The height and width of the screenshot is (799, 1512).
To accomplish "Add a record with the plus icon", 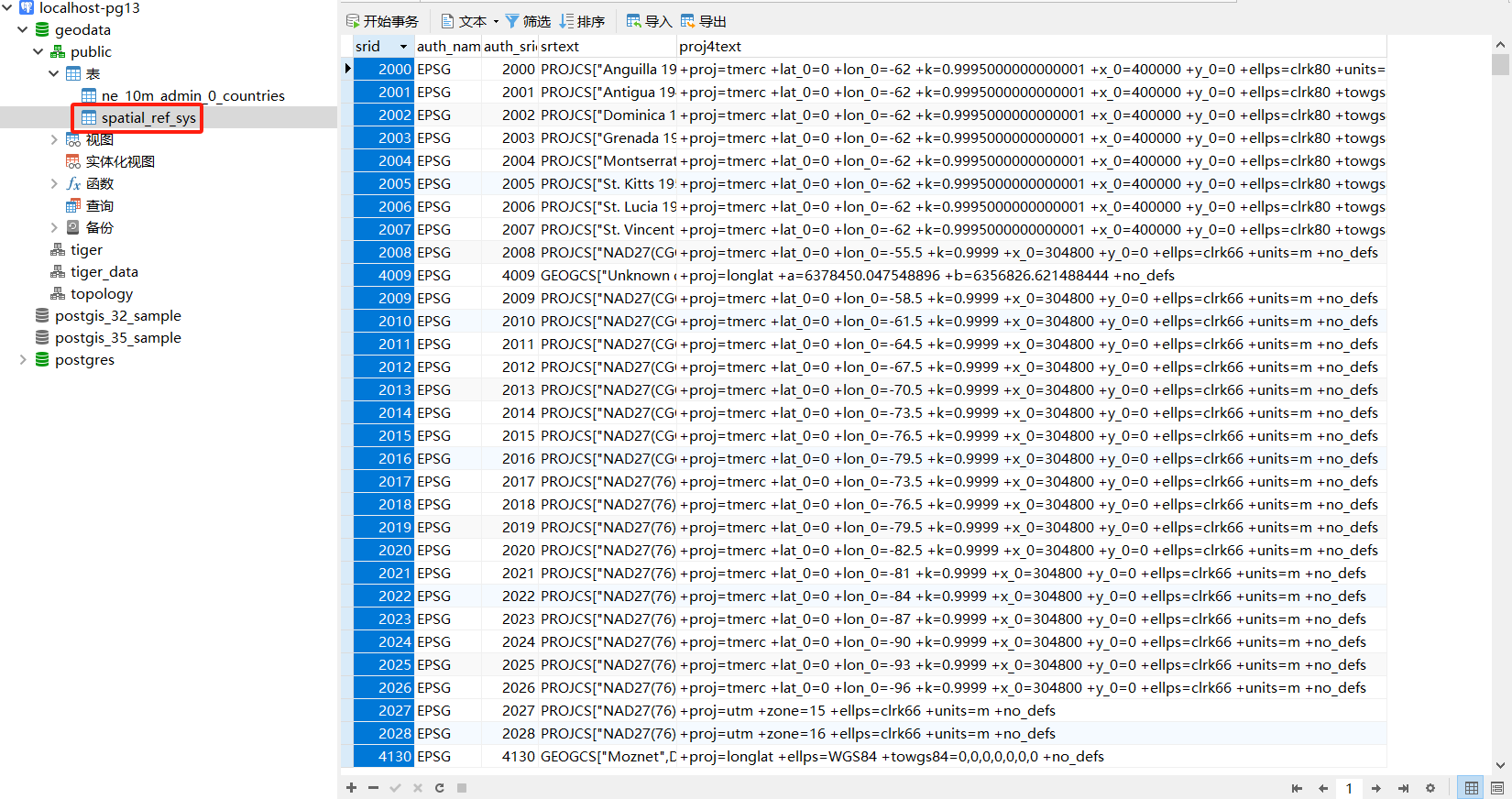I will pos(351,787).
